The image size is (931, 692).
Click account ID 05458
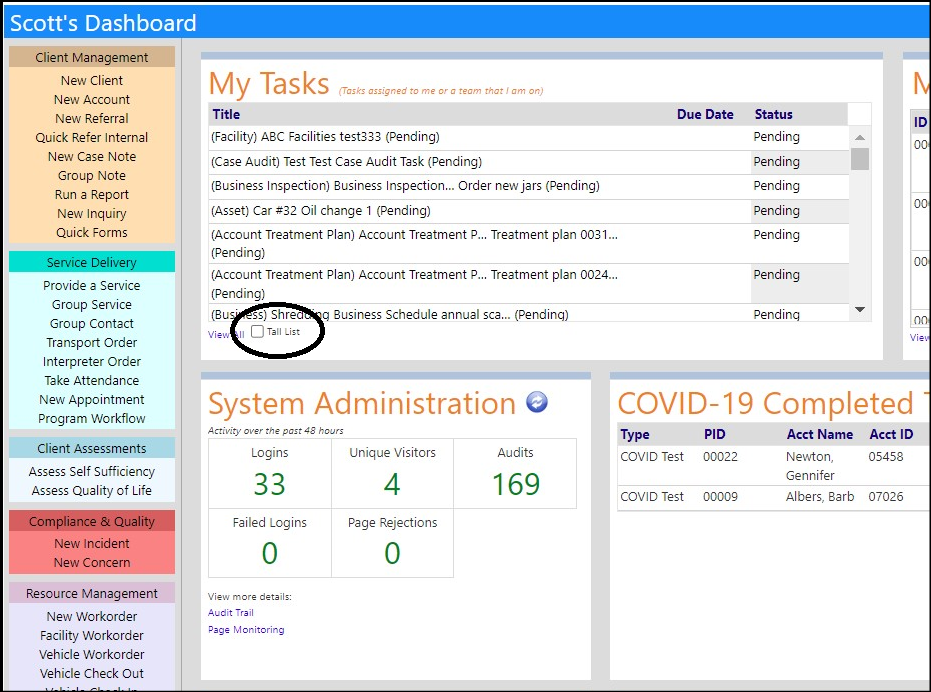885,457
